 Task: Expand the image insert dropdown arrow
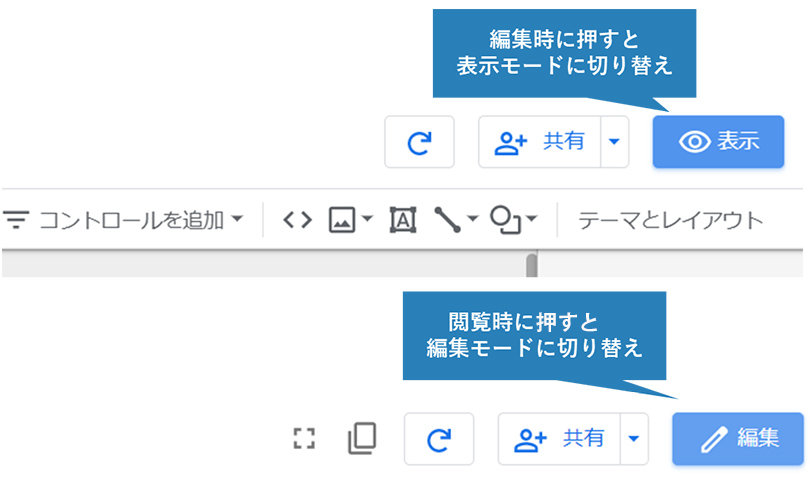tap(367, 219)
